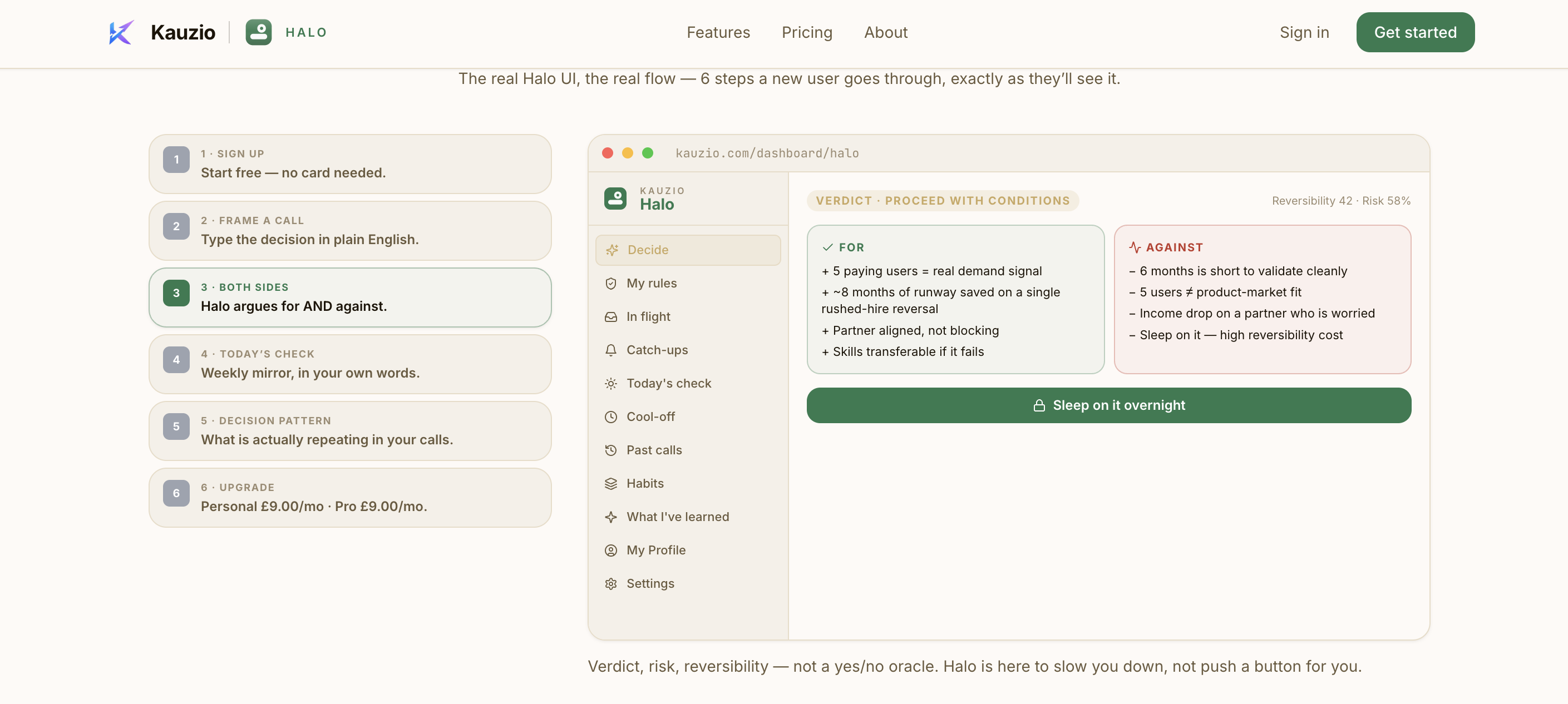Open the About nav link
Screen dimensions: 1568x704
[886, 32]
